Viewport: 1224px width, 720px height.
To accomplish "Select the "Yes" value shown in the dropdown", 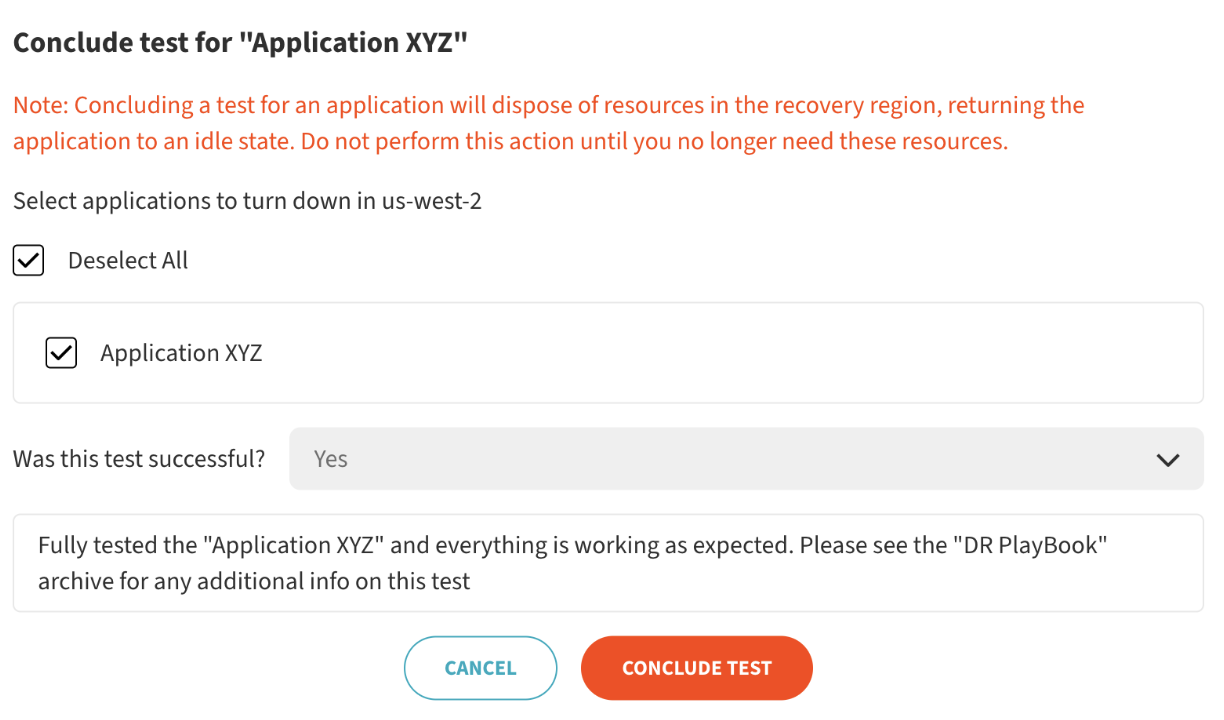I will coord(331,459).
